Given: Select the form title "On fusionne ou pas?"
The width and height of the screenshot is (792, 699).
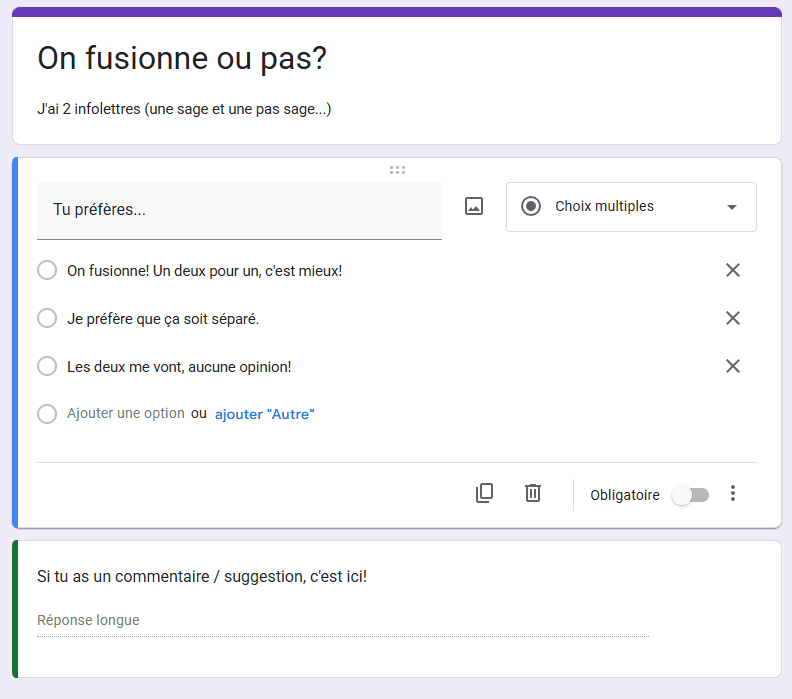Looking at the screenshot, I should pos(182,59).
